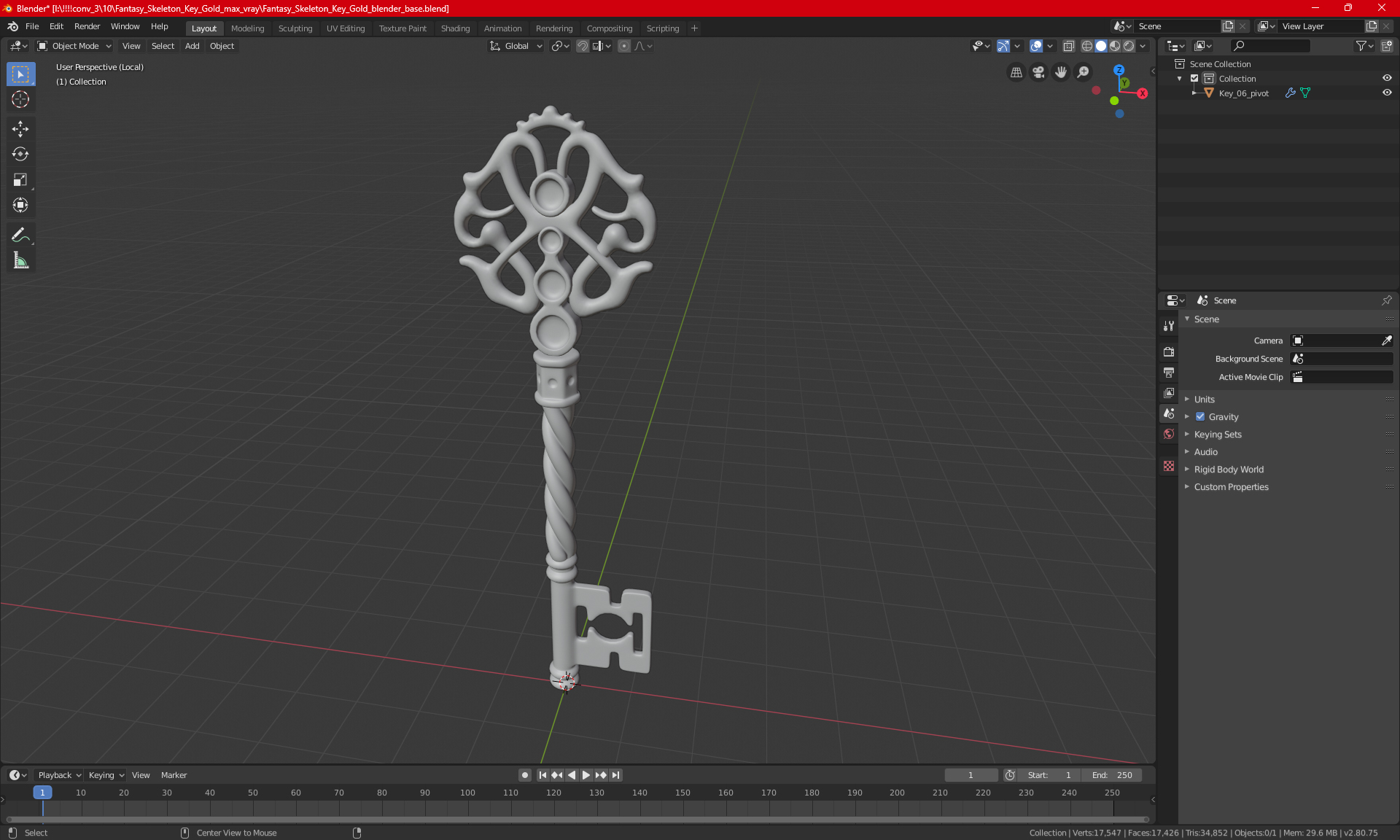The height and width of the screenshot is (840, 1400).
Task: Activate the Annotate pencil tool
Action: (x=20, y=235)
